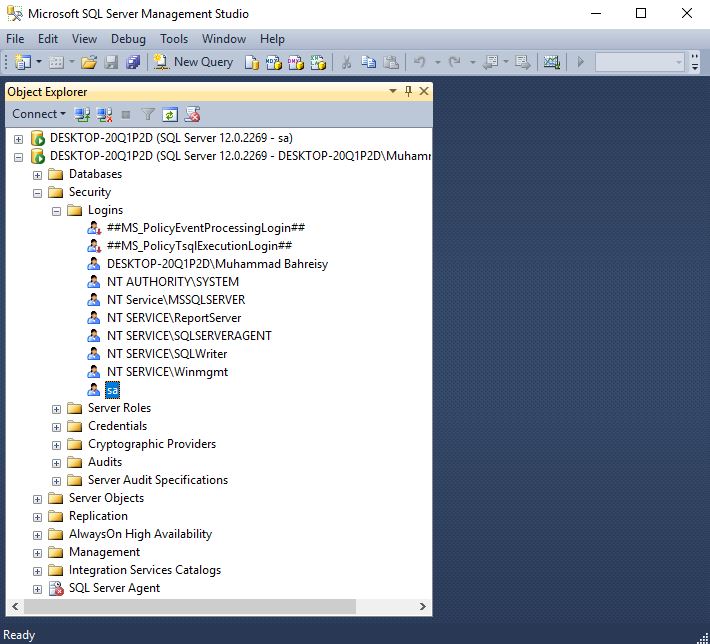Click the Refresh icon in Object Explorer

(170, 115)
